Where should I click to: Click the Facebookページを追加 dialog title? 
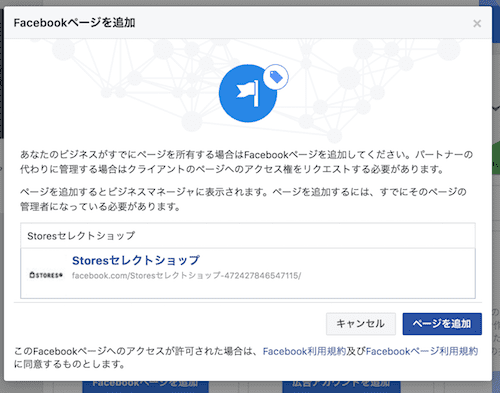point(74,23)
